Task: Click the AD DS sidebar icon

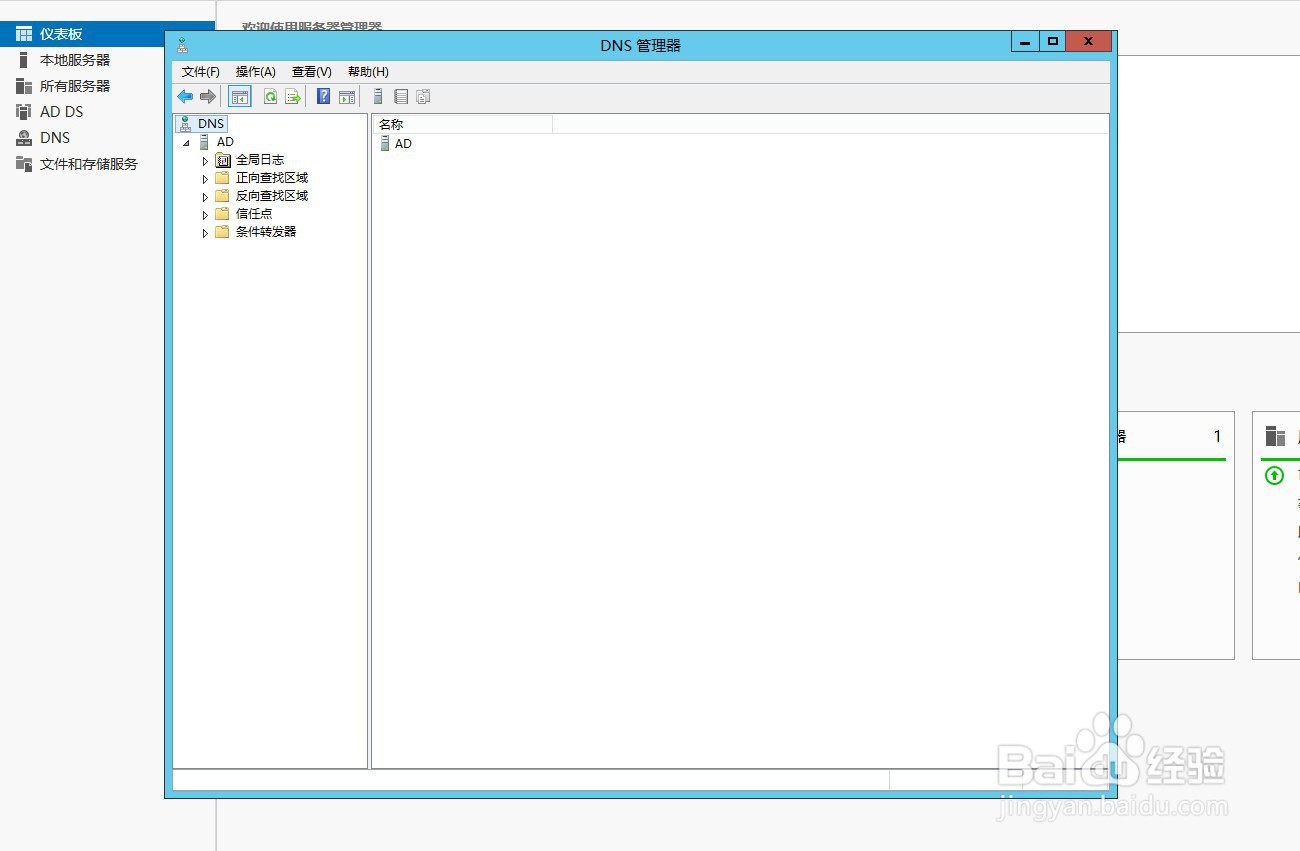Action: (x=24, y=112)
